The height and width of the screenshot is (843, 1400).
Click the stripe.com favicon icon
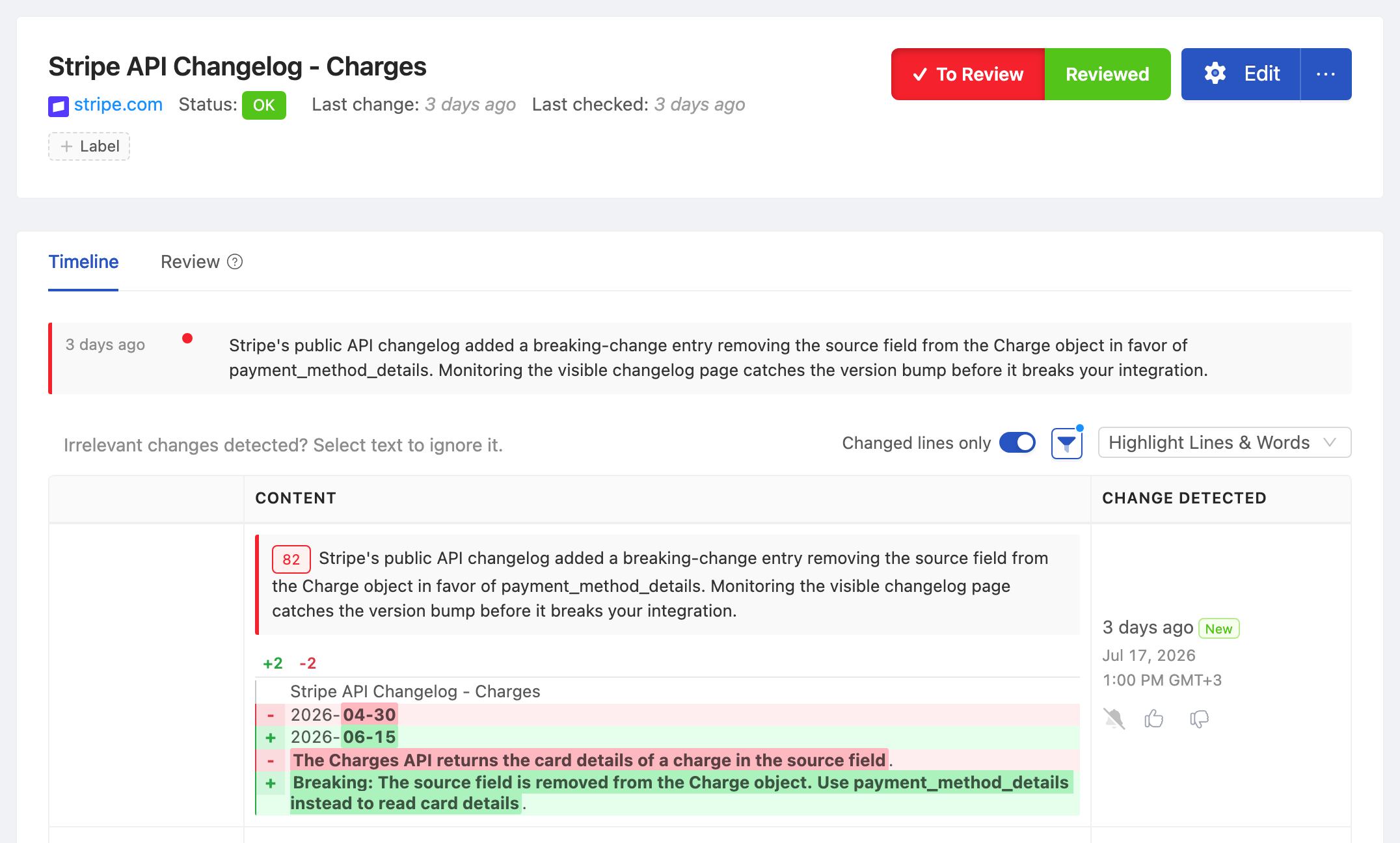click(x=58, y=105)
